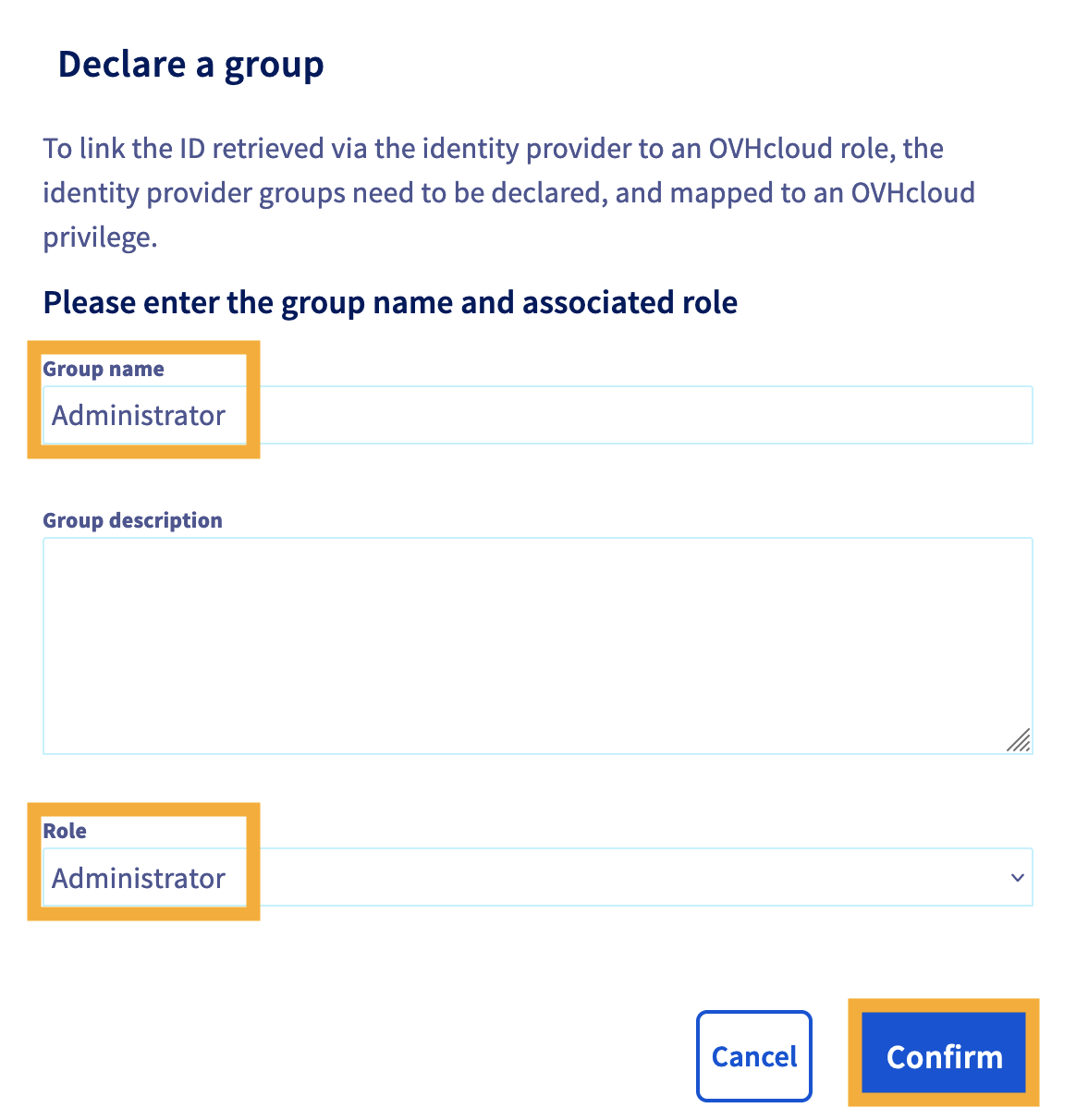
Task: Click the 'Group name' field label
Action: 104,369
